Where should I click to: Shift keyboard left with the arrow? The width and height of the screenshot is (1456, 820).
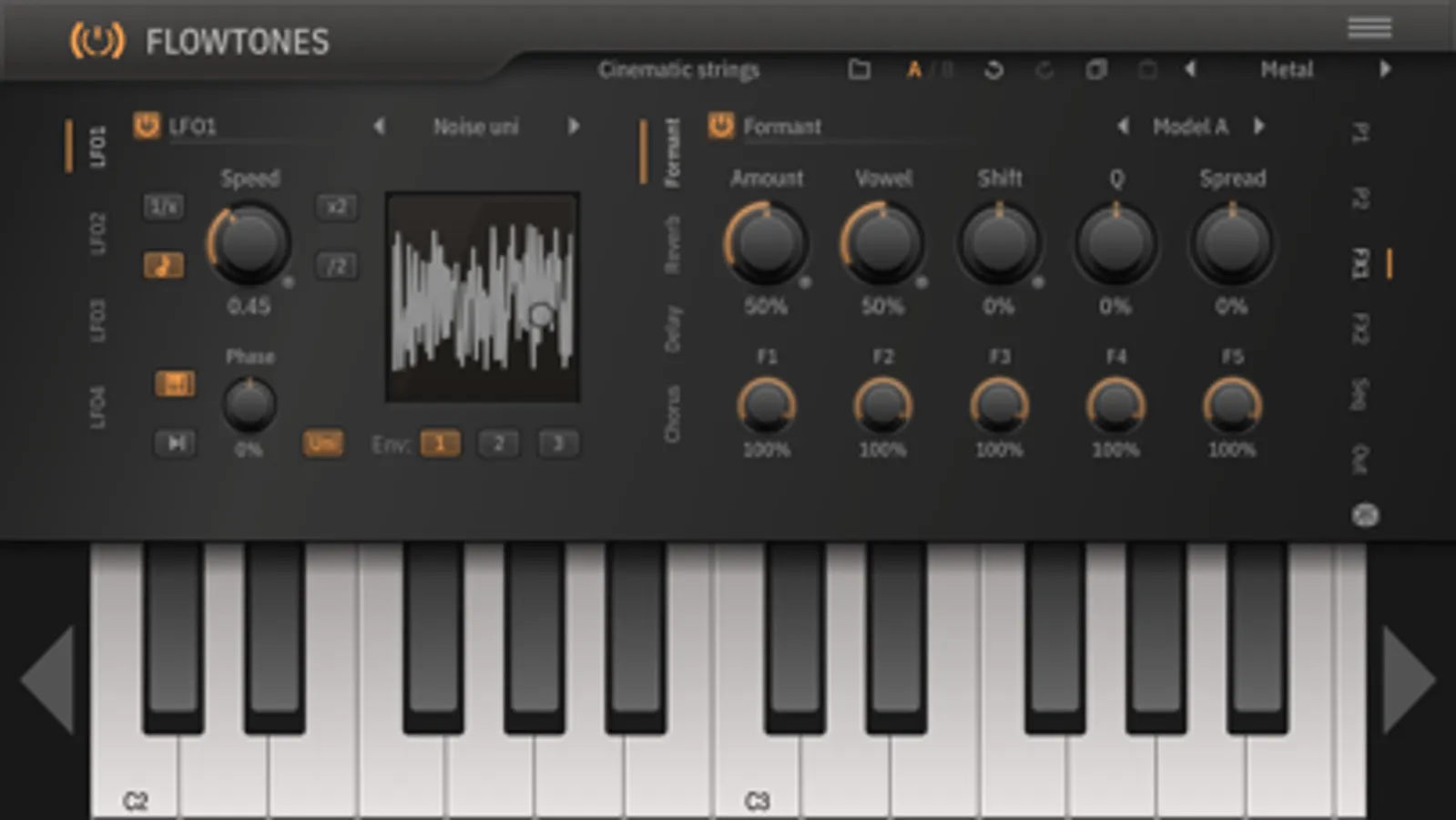[47, 680]
